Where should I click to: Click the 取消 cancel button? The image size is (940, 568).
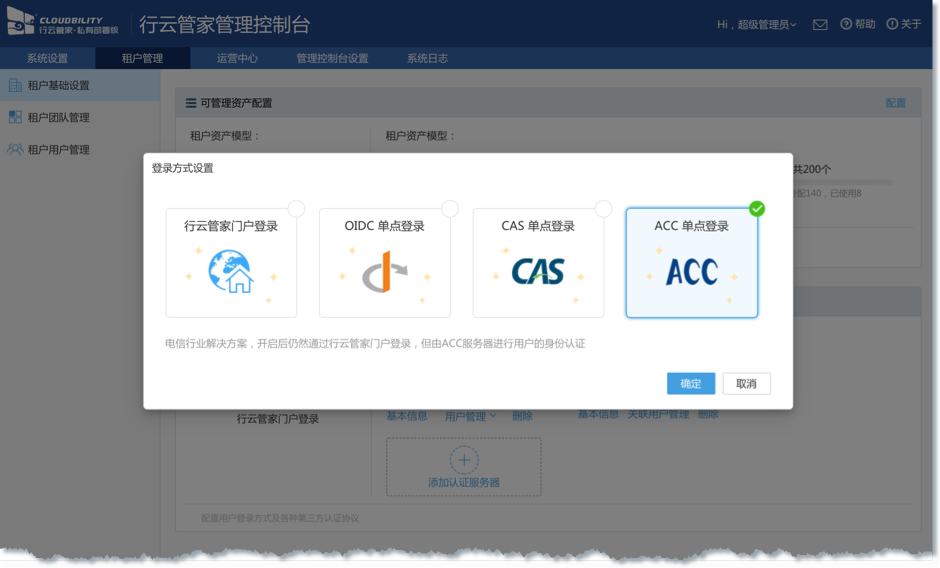[746, 384]
